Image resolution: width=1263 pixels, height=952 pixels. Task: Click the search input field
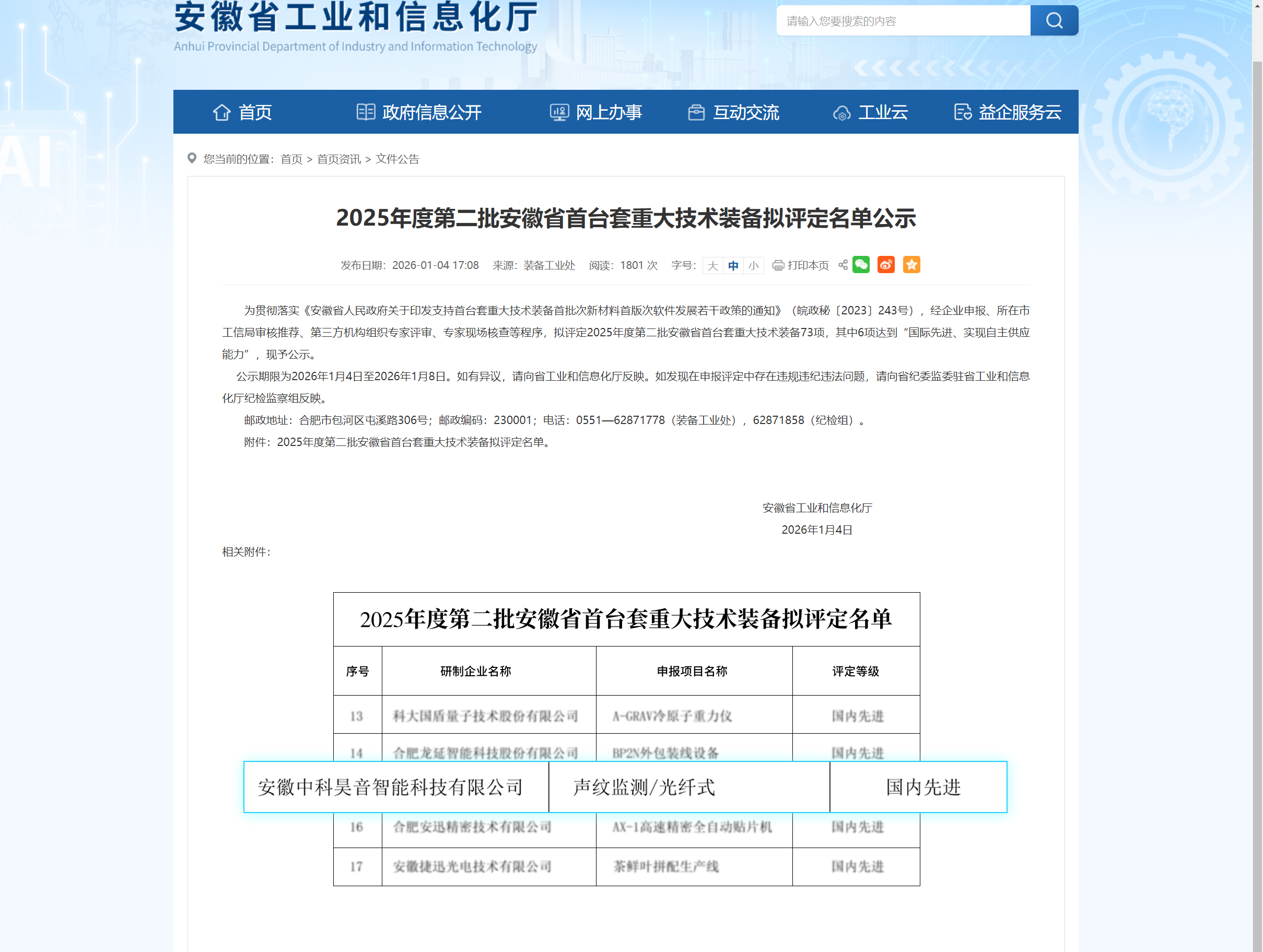(903, 21)
